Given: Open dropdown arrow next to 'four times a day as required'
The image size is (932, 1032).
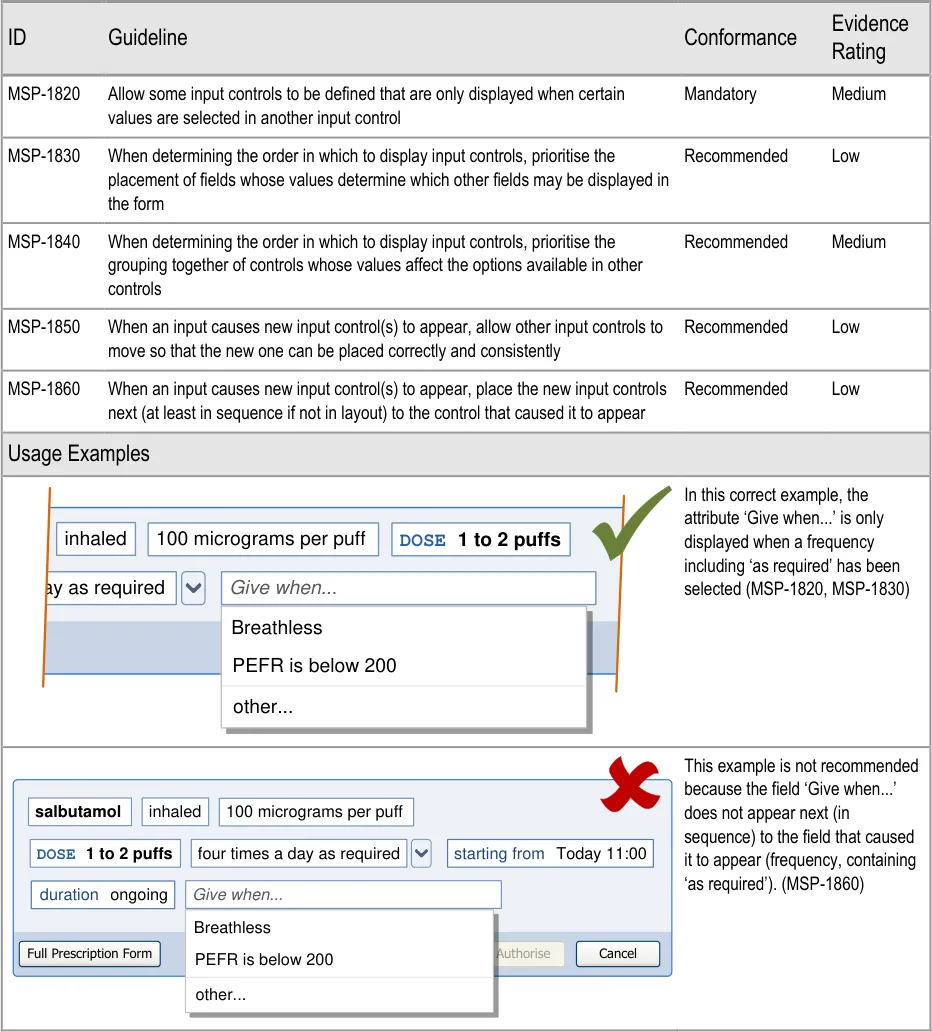Looking at the screenshot, I should click(x=422, y=854).
